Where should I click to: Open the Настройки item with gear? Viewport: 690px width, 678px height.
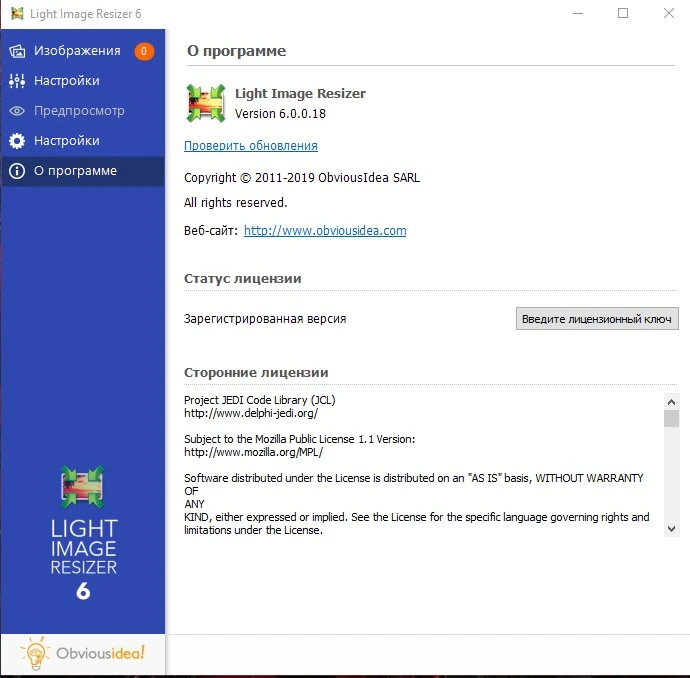[x=83, y=141]
